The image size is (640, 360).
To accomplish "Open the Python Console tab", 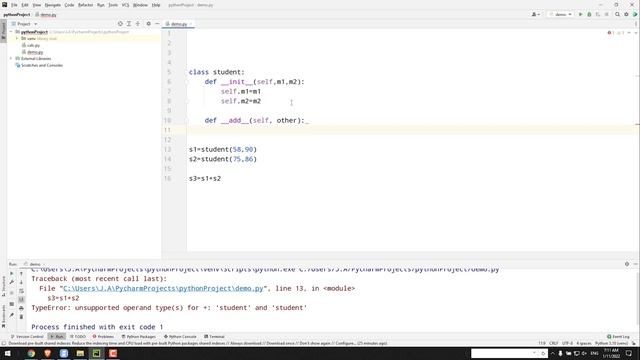I will pos(180,337).
